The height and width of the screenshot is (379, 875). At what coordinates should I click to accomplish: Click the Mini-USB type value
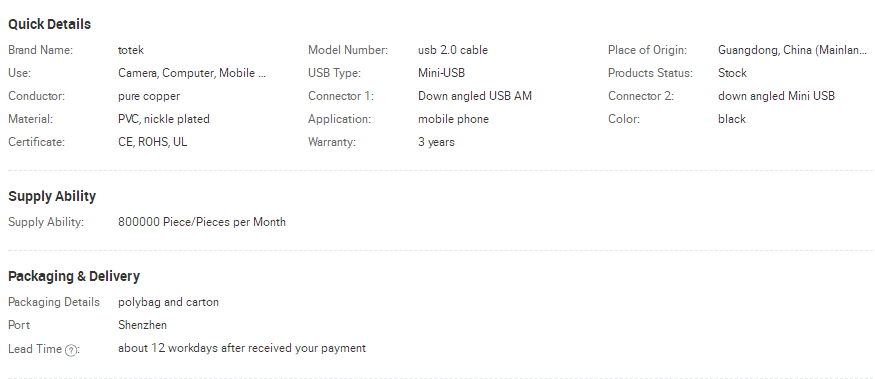pos(441,73)
